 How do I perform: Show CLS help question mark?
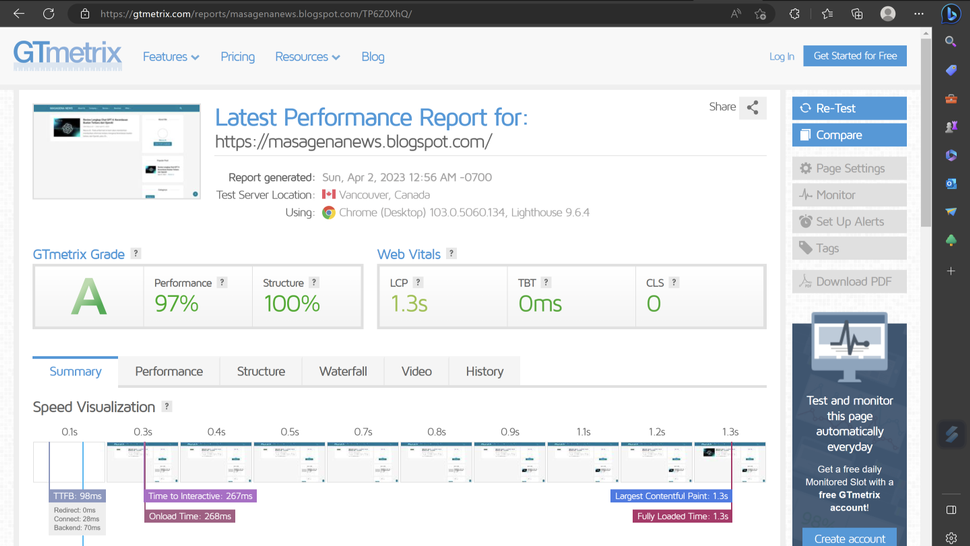(x=674, y=282)
